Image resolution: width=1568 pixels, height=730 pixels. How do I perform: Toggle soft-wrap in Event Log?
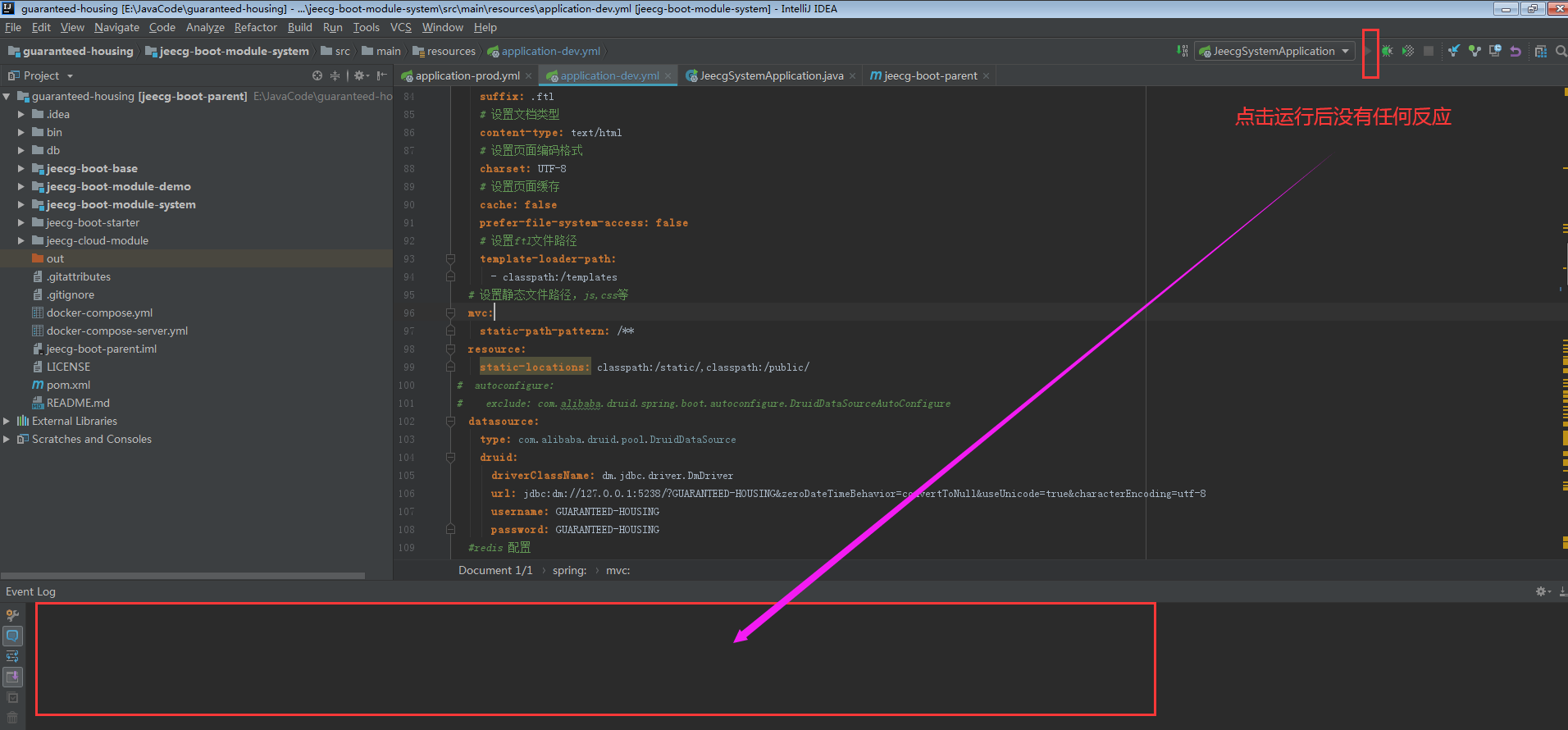[12, 656]
